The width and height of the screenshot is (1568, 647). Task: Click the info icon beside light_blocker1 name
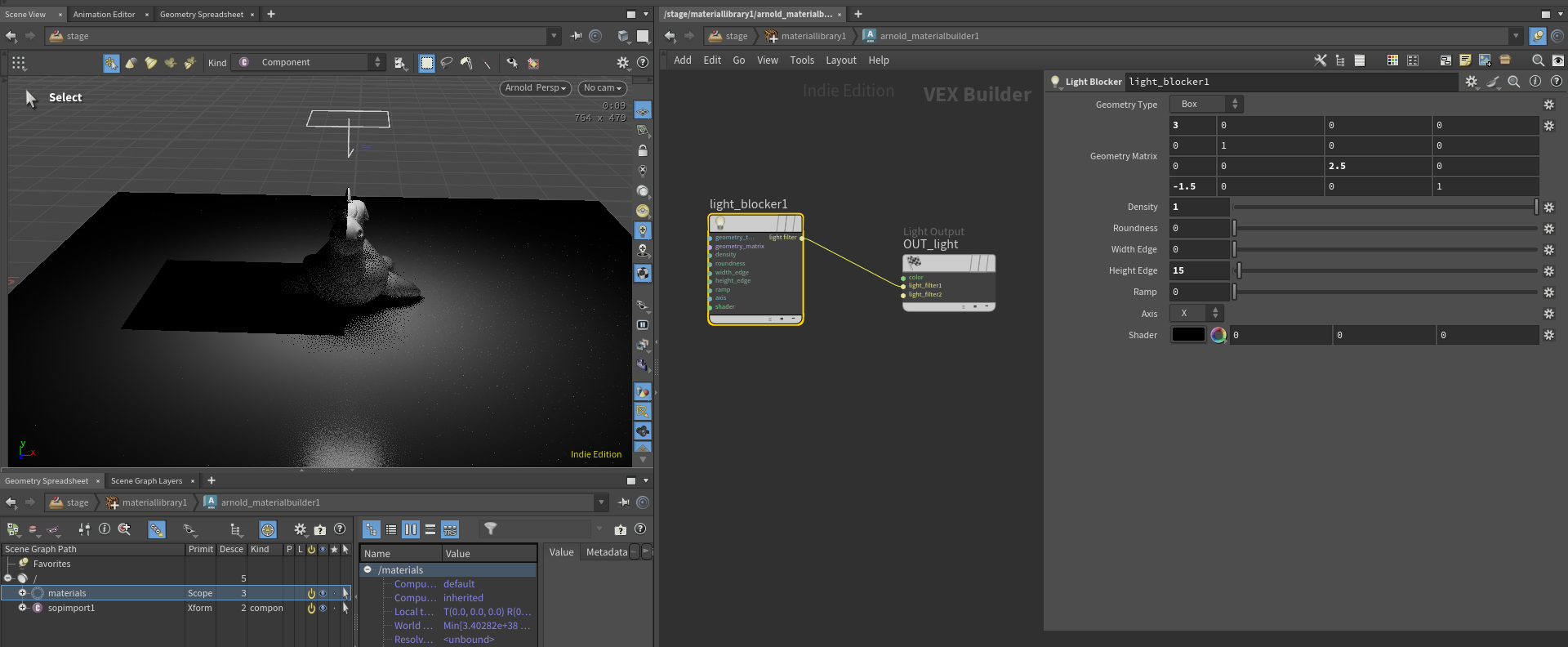pyautogui.click(x=1535, y=82)
